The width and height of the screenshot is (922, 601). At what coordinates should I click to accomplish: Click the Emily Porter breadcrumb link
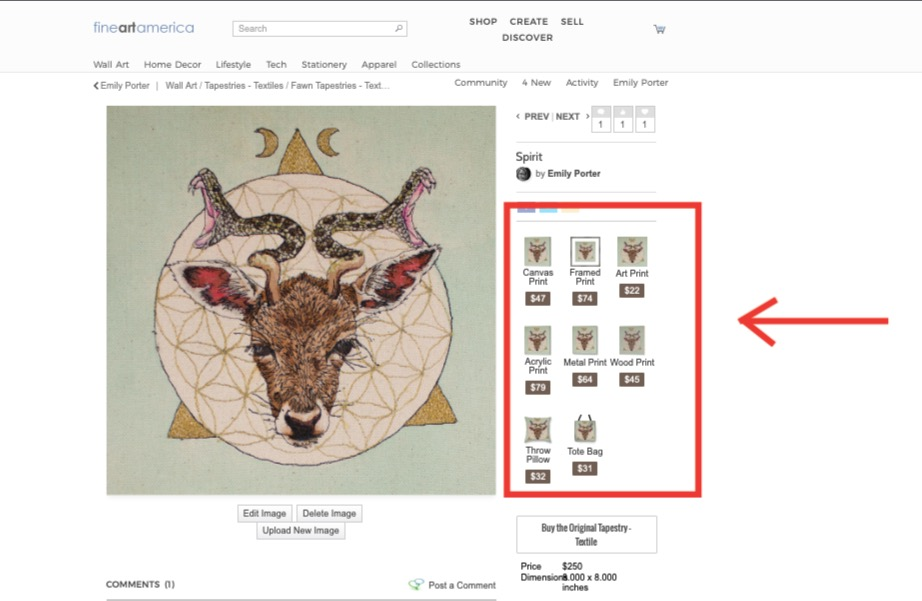click(x=125, y=86)
